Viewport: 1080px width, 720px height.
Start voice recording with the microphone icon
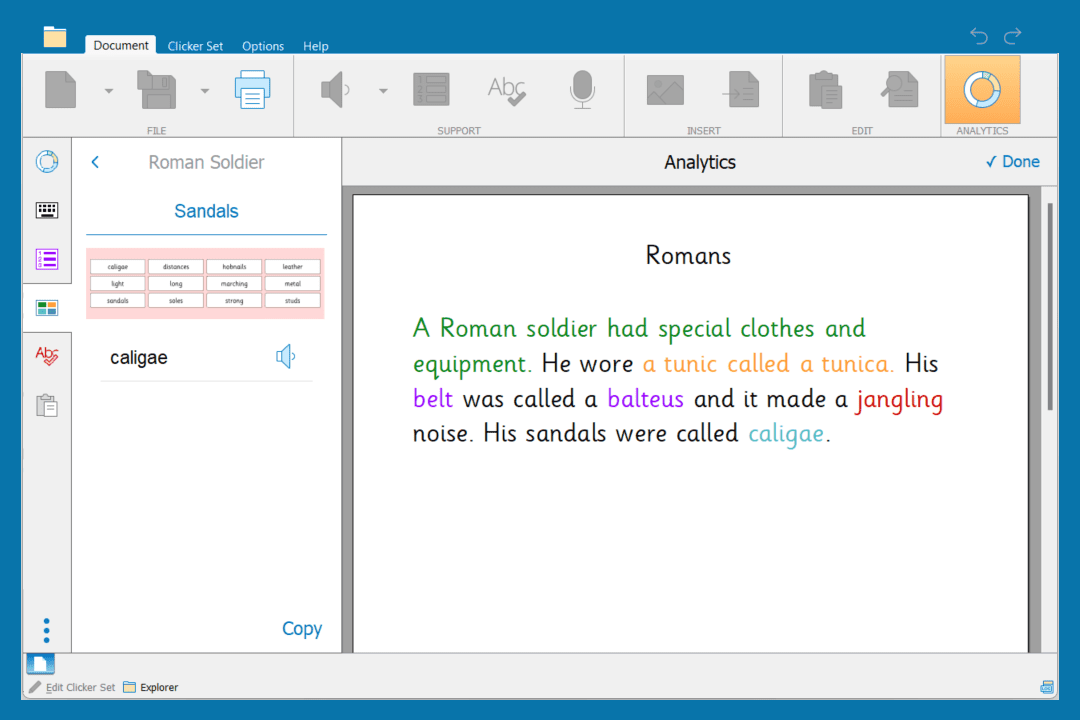coord(582,90)
